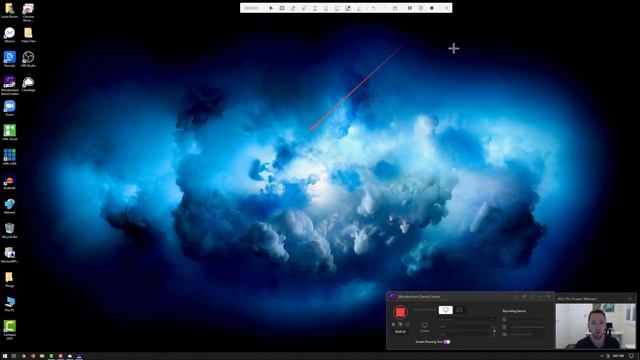This screenshot has width=640, height=360.
Task: Open the Zoom desktop shortcut
Action: point(9,108)
